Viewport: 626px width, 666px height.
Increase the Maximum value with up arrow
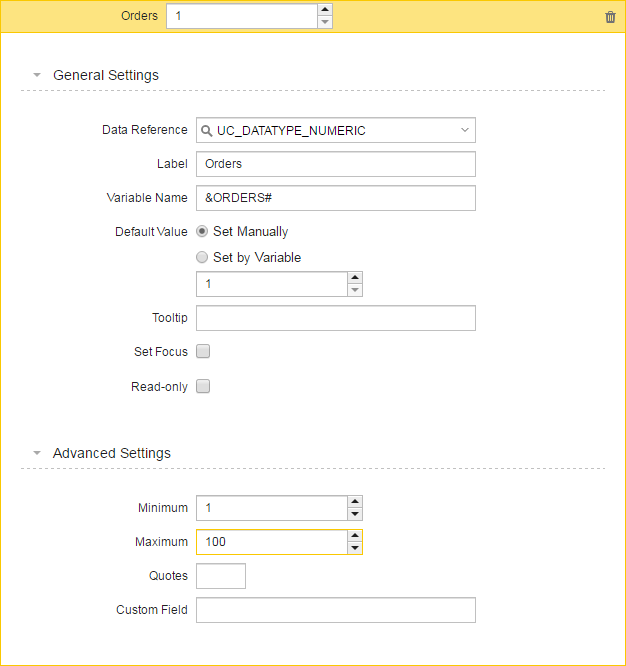[x=355, y=536]
